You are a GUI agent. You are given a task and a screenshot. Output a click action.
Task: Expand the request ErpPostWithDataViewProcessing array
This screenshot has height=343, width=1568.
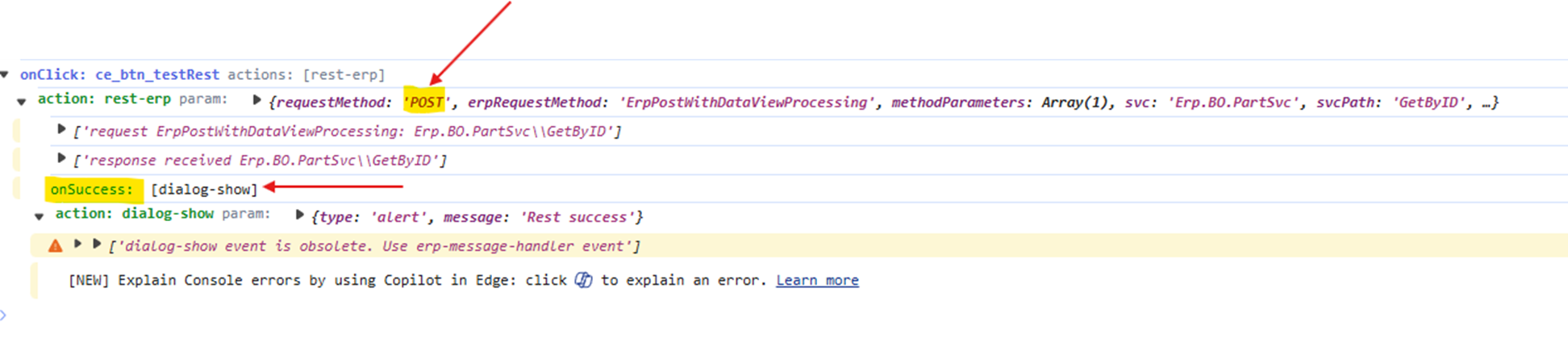[x=61, y=129]
